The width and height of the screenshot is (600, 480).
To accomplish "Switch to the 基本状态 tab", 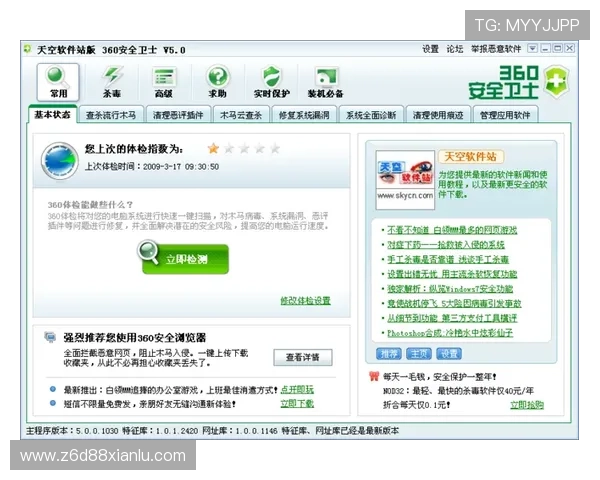I will [x=52, y=114].
